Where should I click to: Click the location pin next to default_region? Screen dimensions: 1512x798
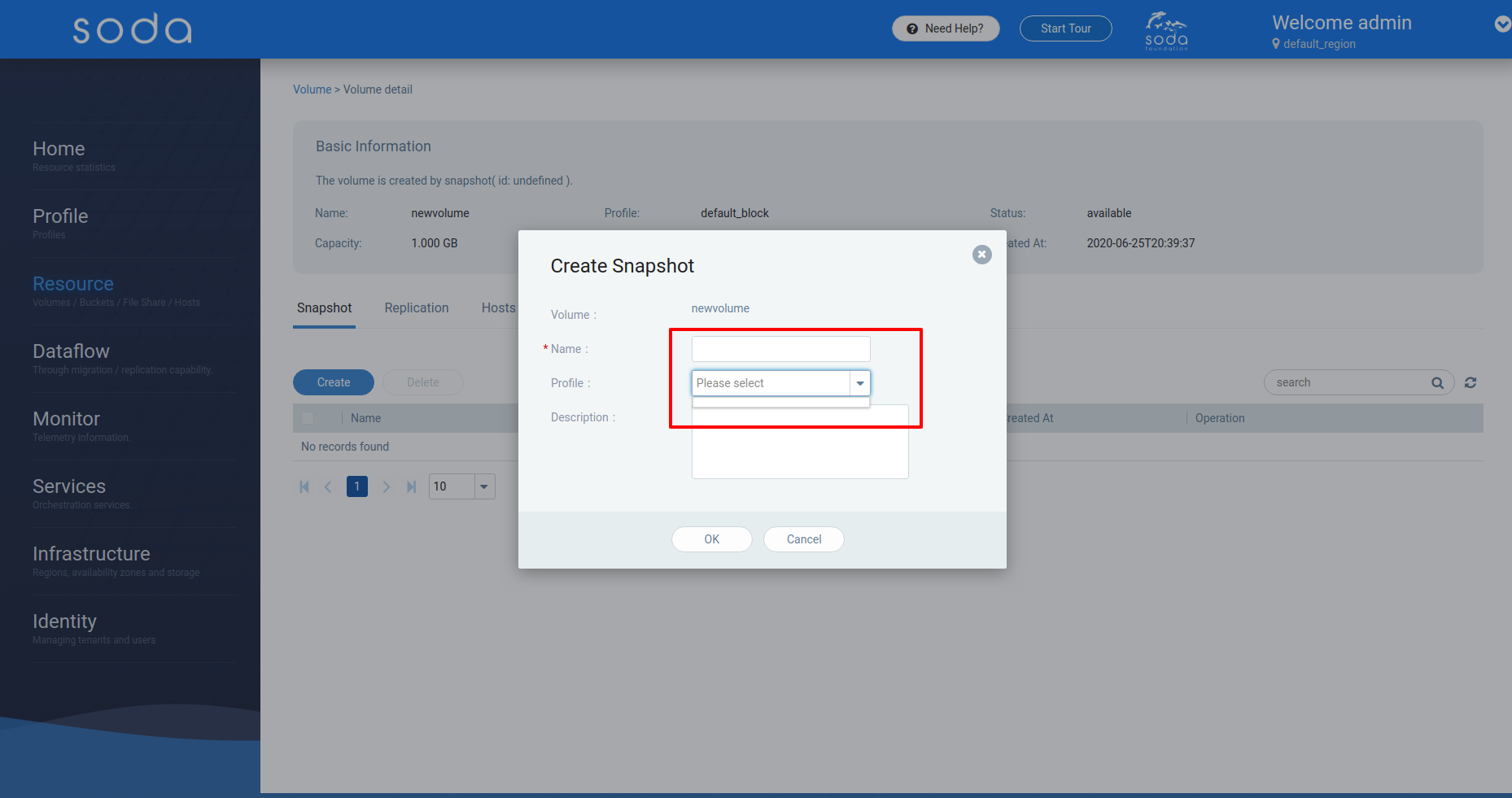(1276, 44)
